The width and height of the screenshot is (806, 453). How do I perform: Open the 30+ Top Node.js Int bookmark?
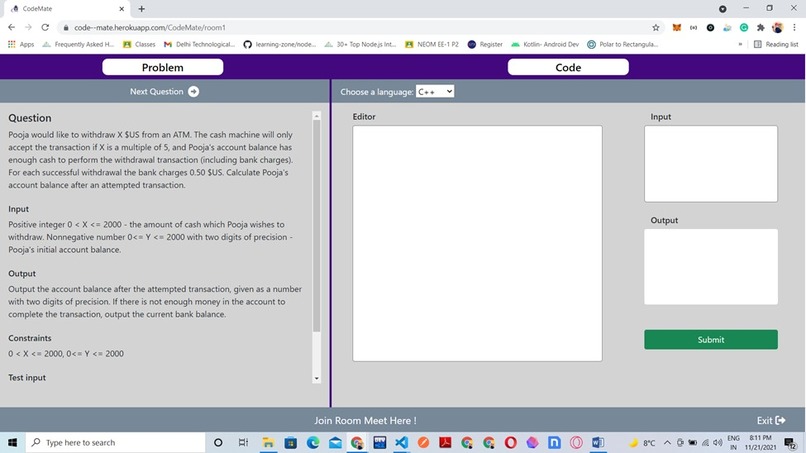pos(360,44)
